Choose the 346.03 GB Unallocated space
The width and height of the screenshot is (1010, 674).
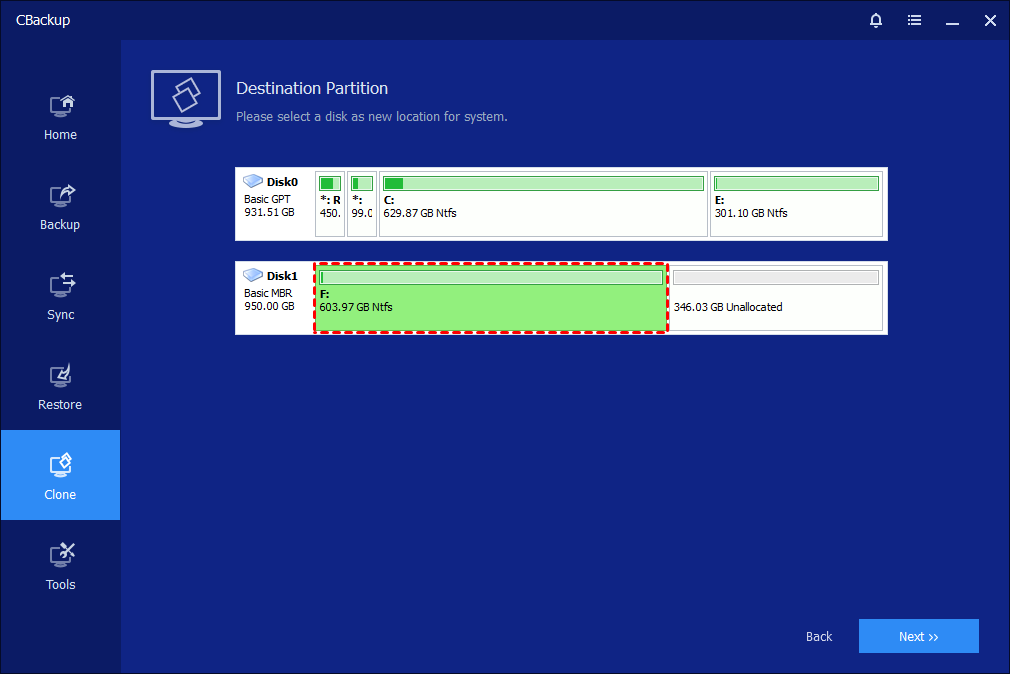coord(775,306)
